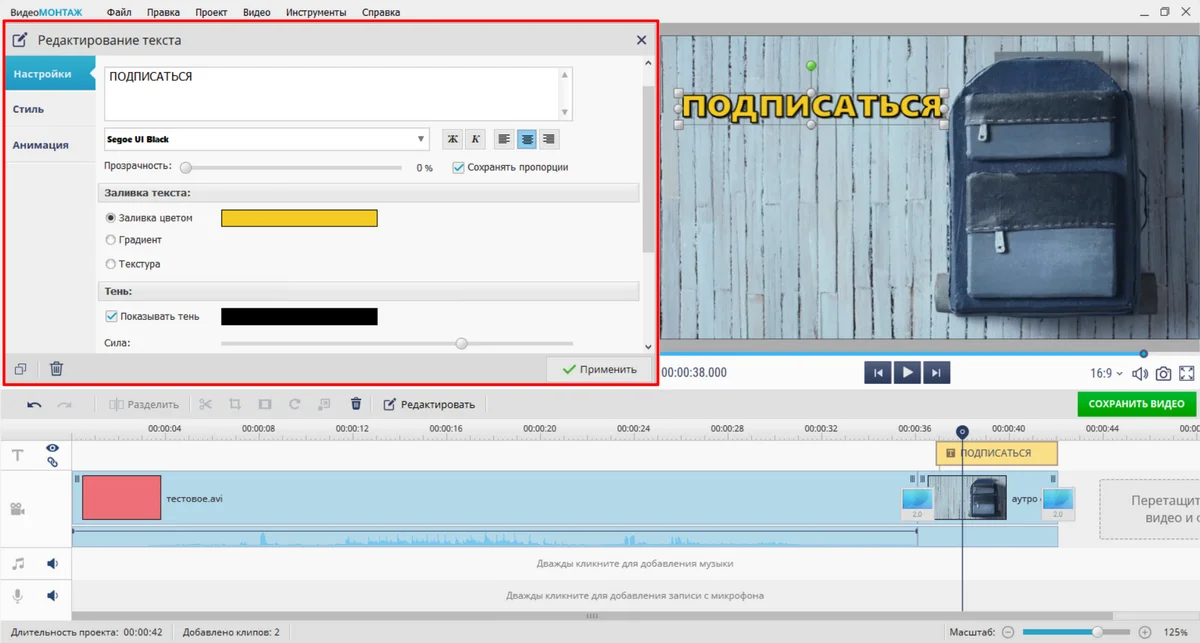Viewport: 1200px width, 643px height.
Task: Delete the selected clip with the toolbar trash icon
Action: (x=356, y=404)
